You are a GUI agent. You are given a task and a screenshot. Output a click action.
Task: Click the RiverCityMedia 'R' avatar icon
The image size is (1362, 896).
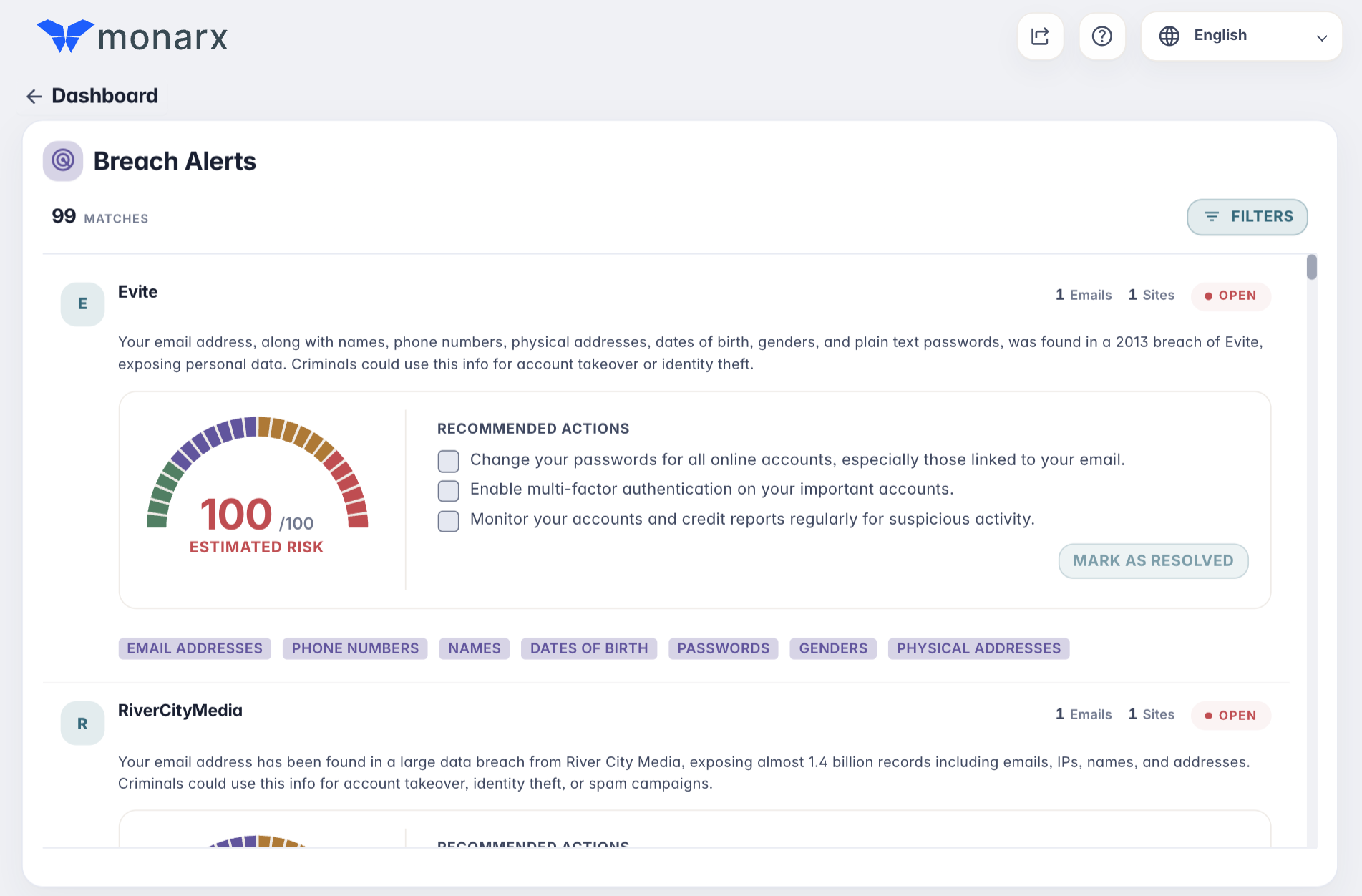click(x=82, y=724)
